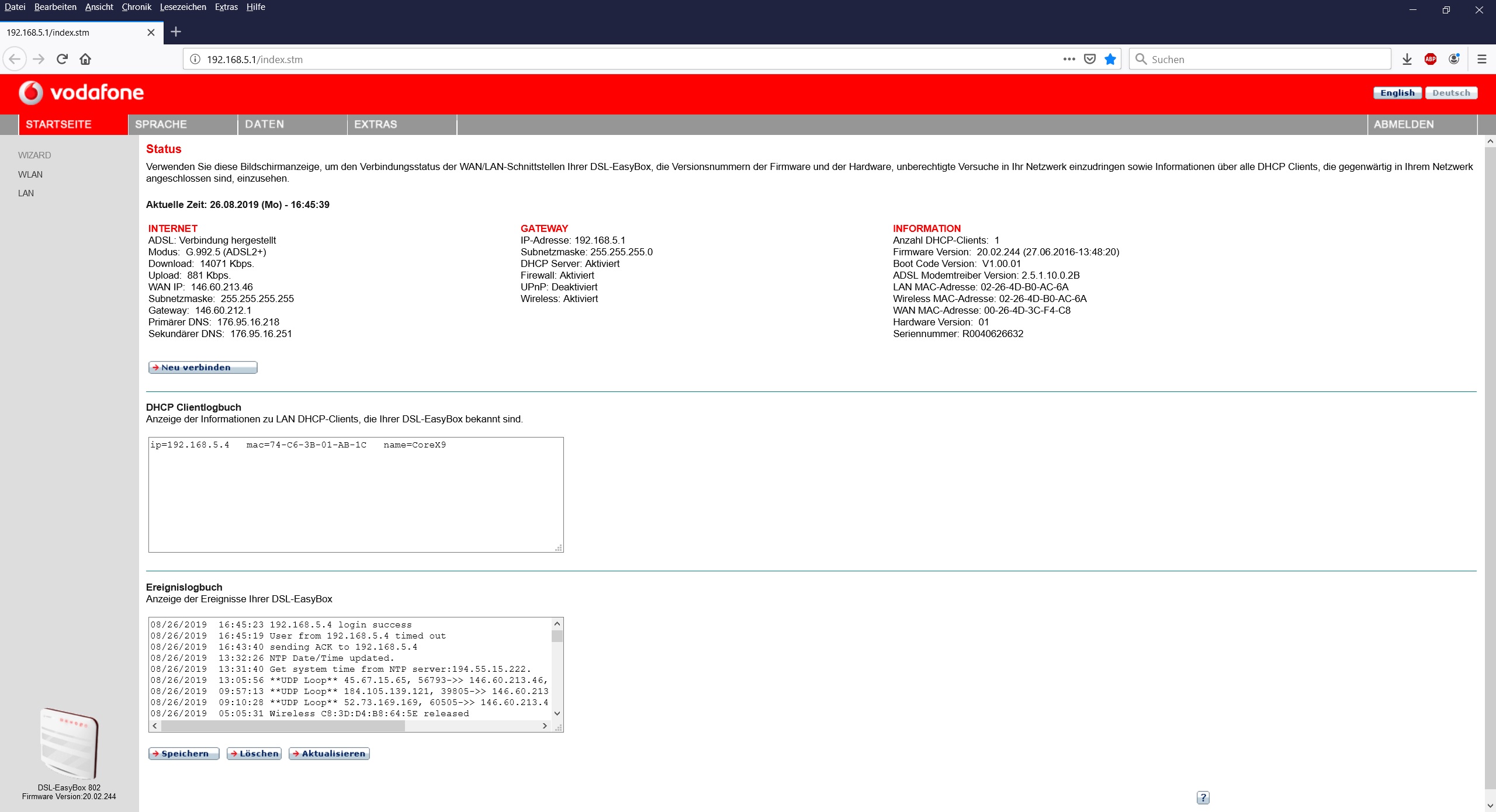Click the Neu verbinden button
Image resolution: width=1496 pixels, height=812 pixels.
click(x=202, y=367)
